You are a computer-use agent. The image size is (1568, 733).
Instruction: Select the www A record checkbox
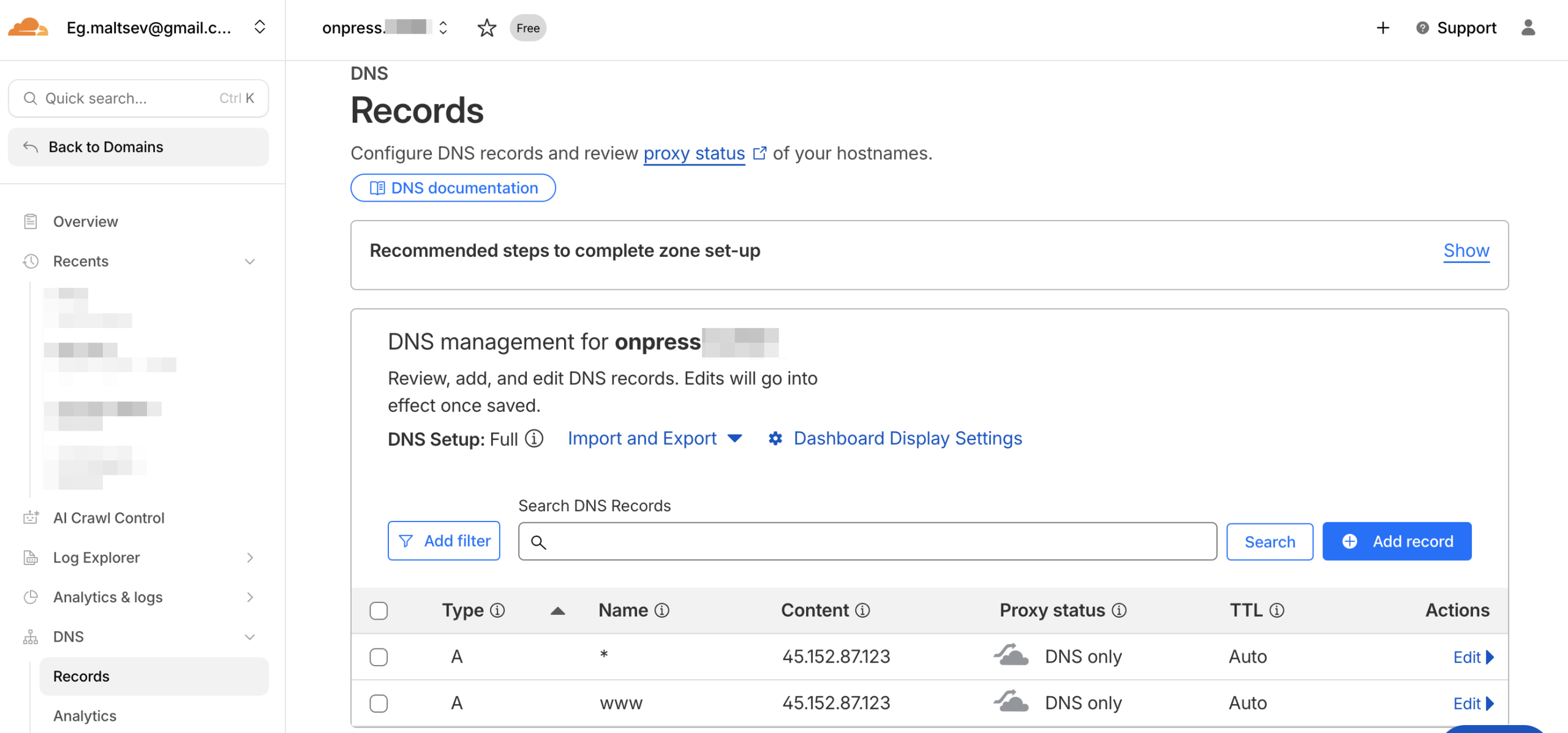379,703
